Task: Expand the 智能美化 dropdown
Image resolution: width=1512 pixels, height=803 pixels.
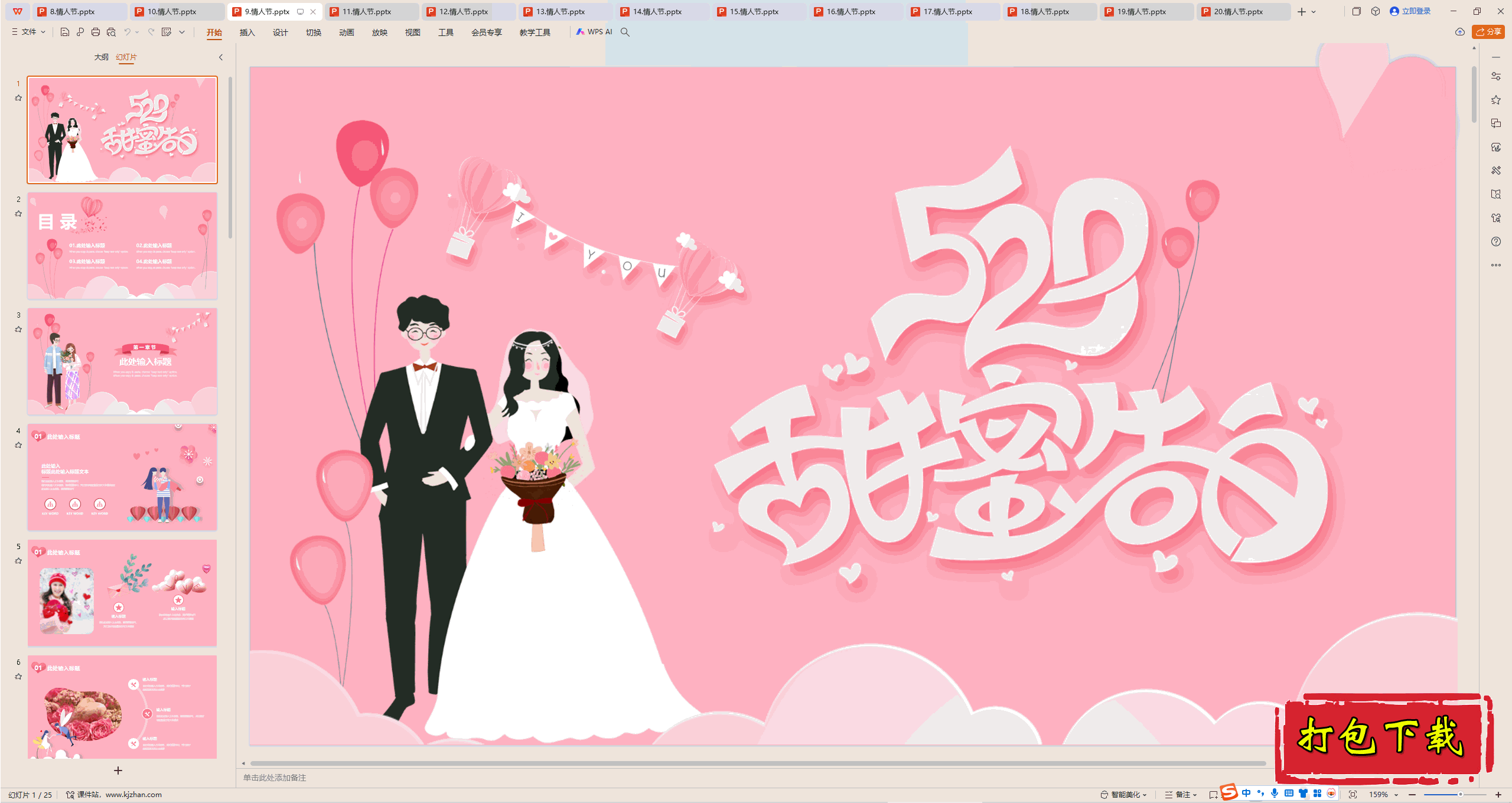Action: 1145,795
